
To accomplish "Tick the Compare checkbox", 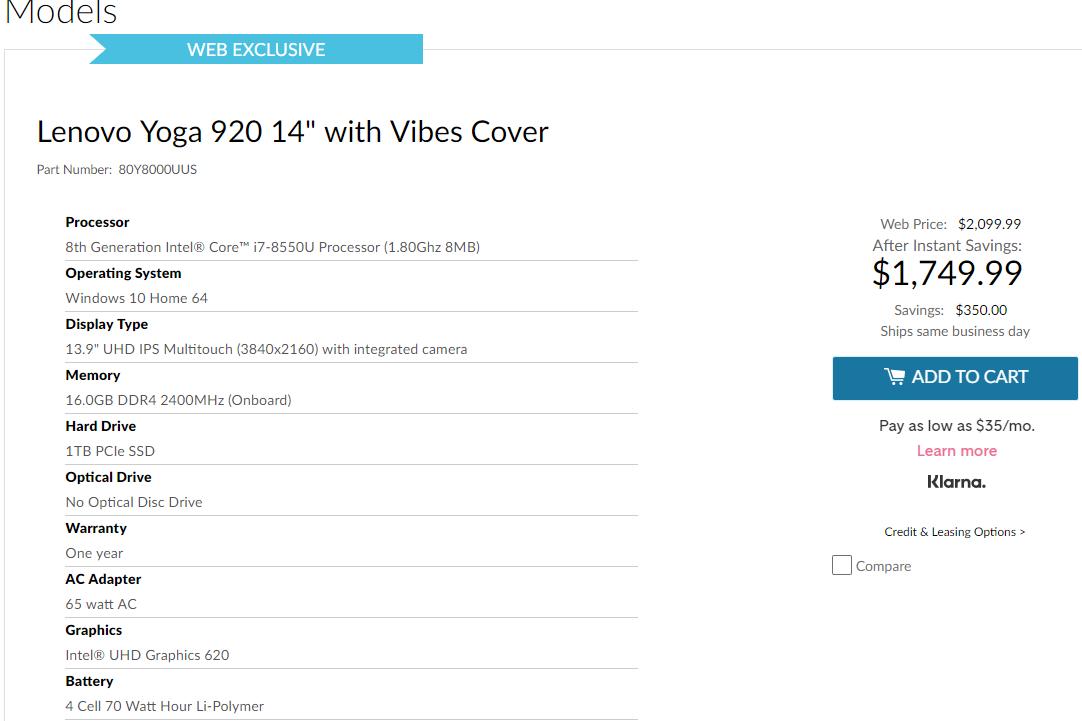I will [842, 566].
